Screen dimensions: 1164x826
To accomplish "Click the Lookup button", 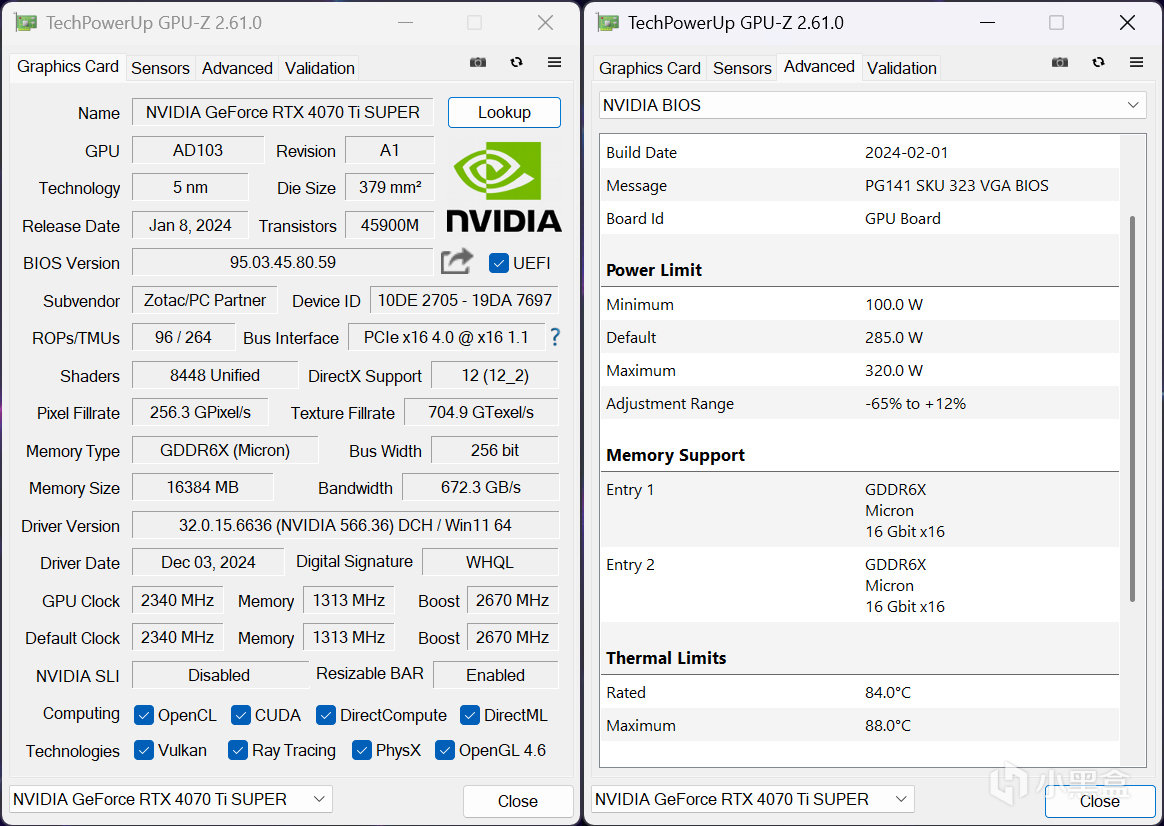I will (x=504, y=112).
